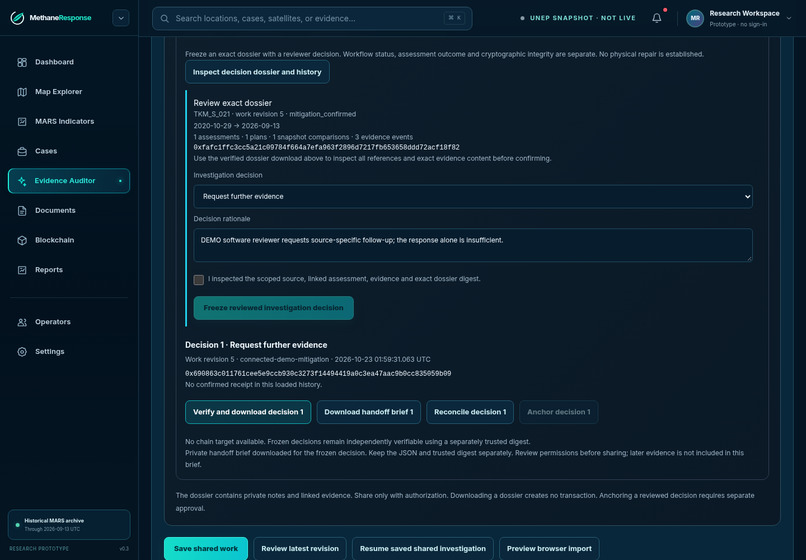Open Settings page label
Screen dimensions: 806x560
49,351
